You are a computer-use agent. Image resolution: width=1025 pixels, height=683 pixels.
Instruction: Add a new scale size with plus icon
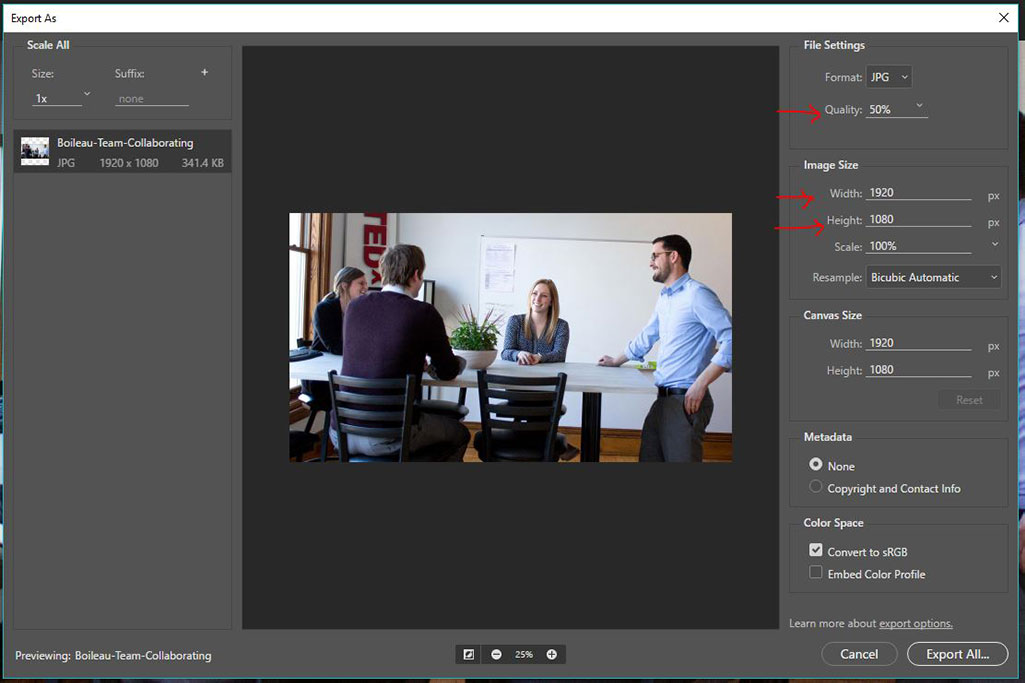[x=205, y=73]
